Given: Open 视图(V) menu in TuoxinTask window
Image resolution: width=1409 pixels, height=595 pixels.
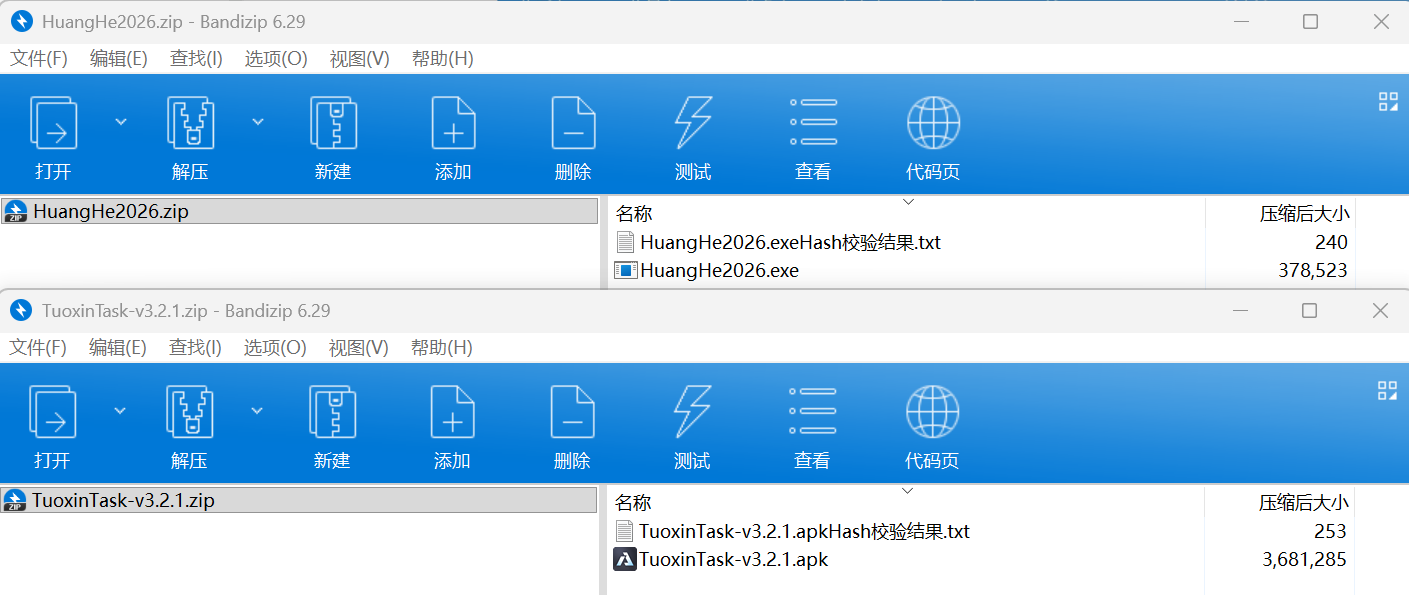Looking at the screenshot, I should [x=359, y=348].
